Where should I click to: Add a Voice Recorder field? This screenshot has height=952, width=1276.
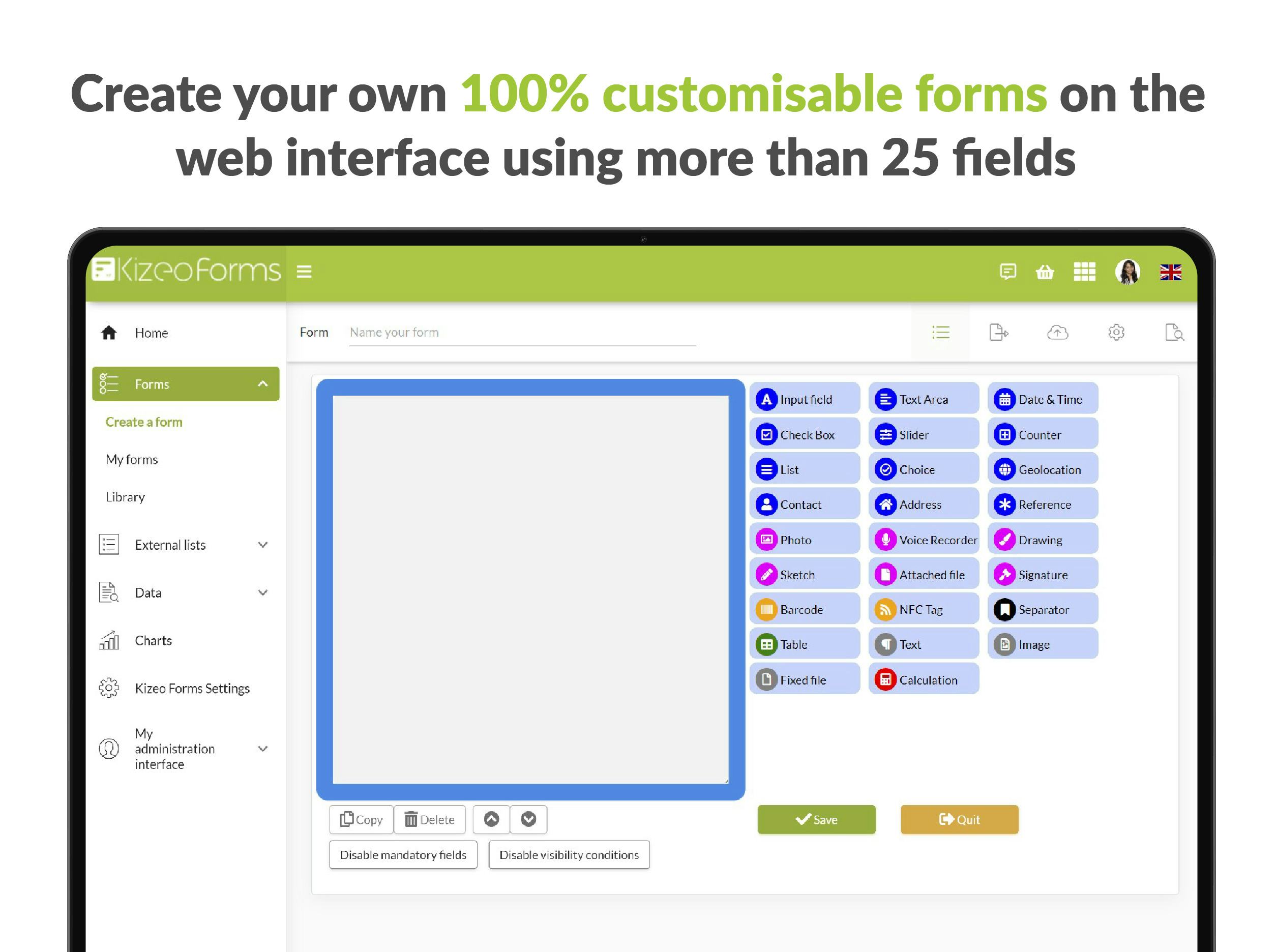click(x=923, y=540)
